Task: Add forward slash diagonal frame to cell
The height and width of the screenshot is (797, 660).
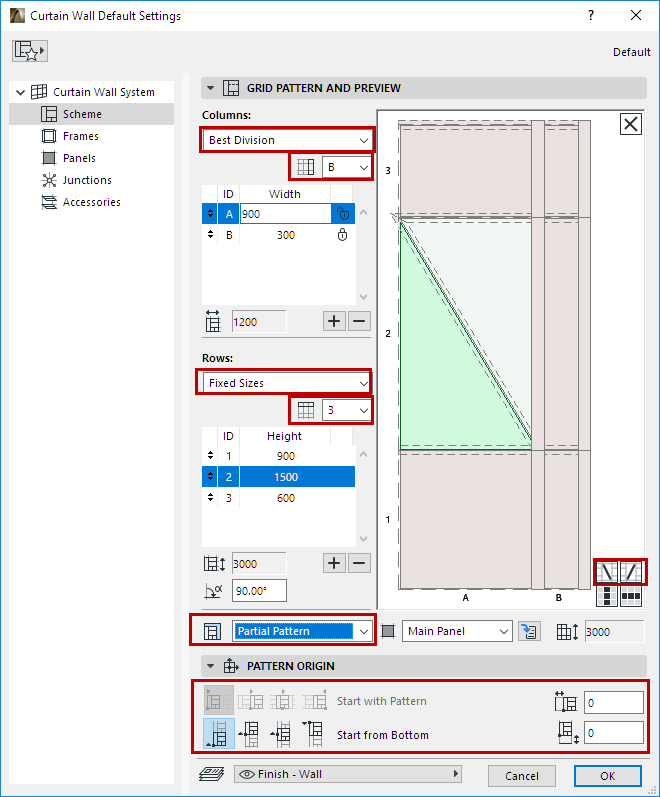Action: tap(631, 572)
